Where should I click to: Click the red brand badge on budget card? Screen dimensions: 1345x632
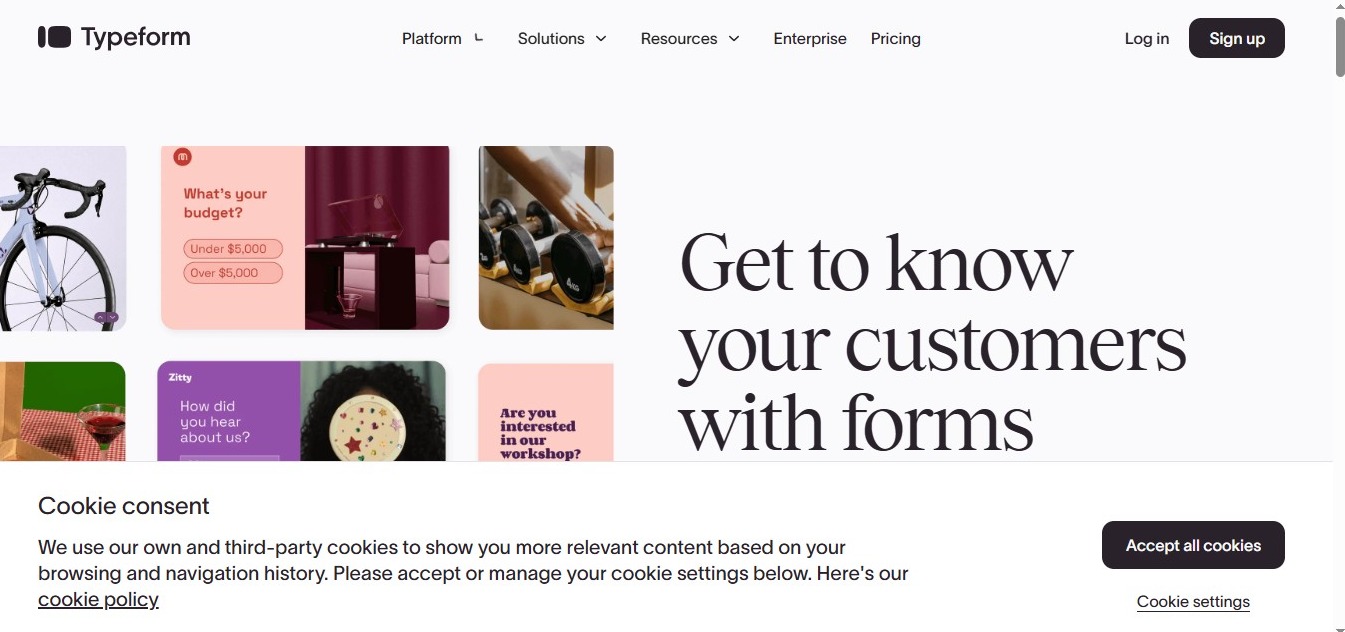click(182, 157)
